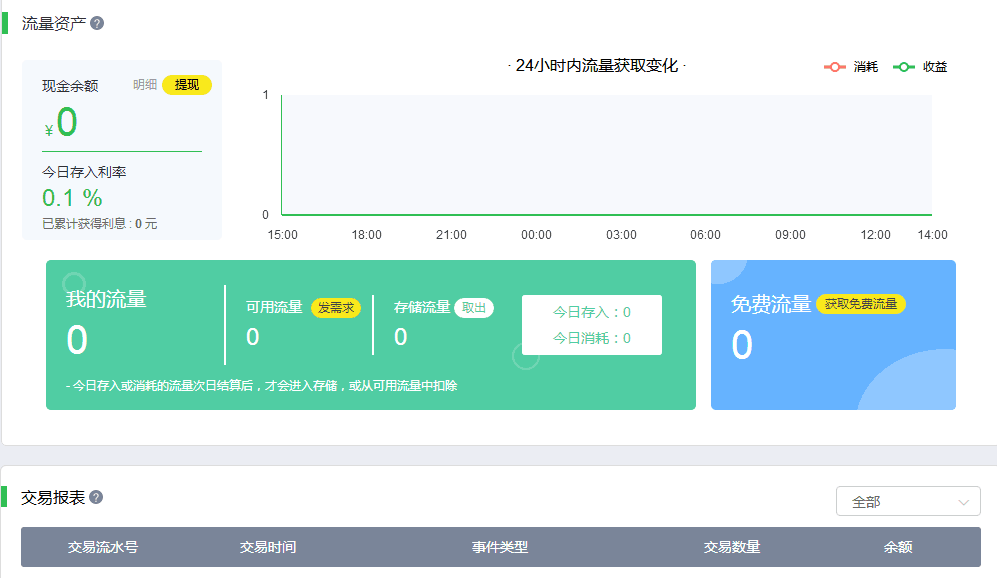997x578 pixels.
Task: Click the 15:00 chart axis label
Action: (282, 235)
